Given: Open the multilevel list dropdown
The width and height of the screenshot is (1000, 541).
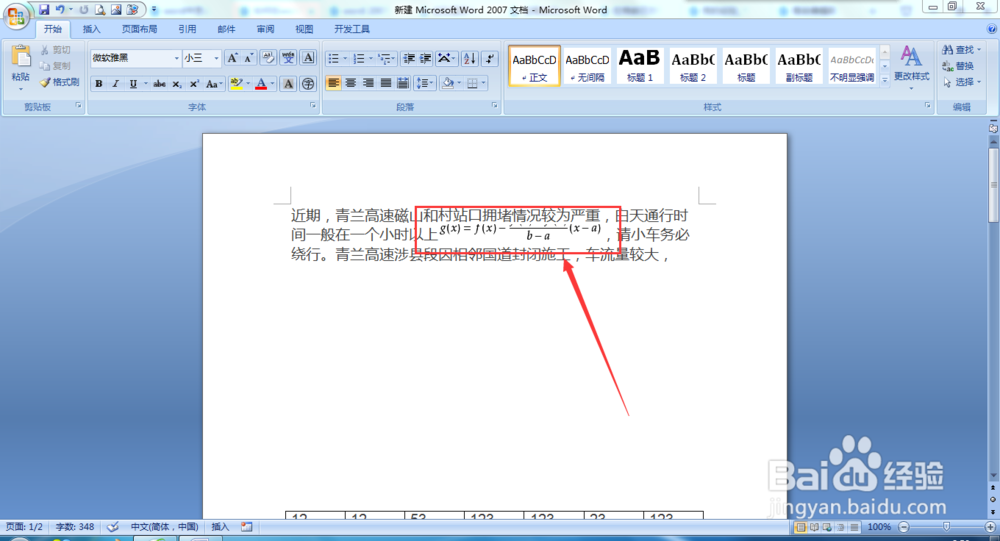Looking at the screenshot, I should tap(386, 59).
